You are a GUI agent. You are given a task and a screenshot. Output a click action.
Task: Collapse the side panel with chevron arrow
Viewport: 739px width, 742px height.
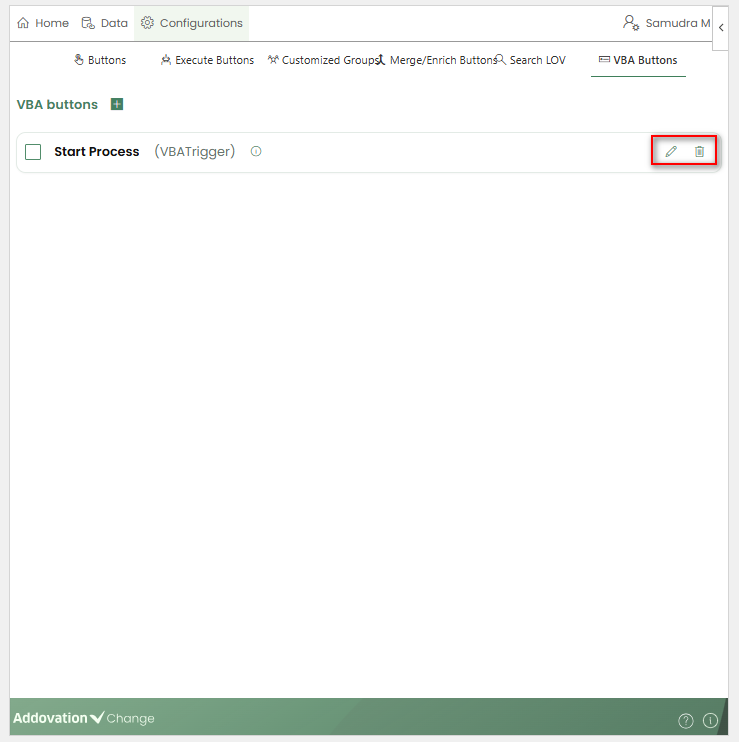721,28
